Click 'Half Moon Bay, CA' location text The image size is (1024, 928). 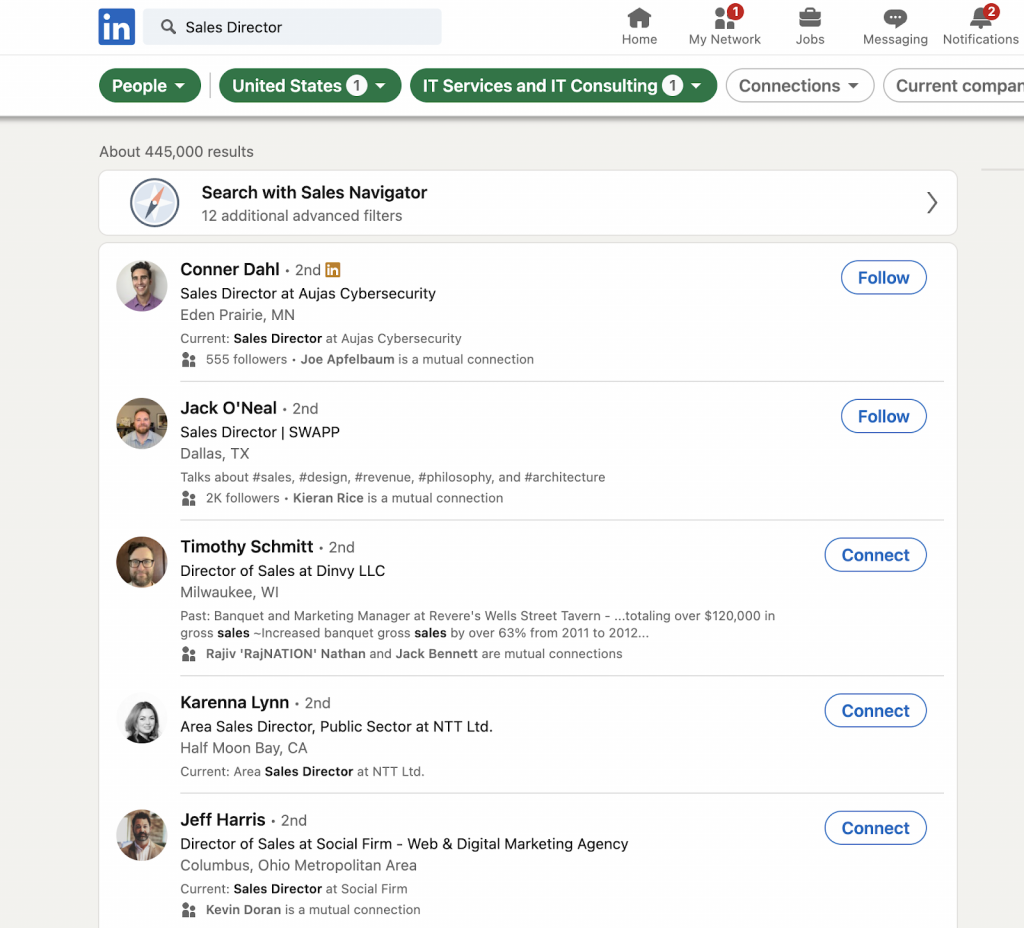point(244,748)
